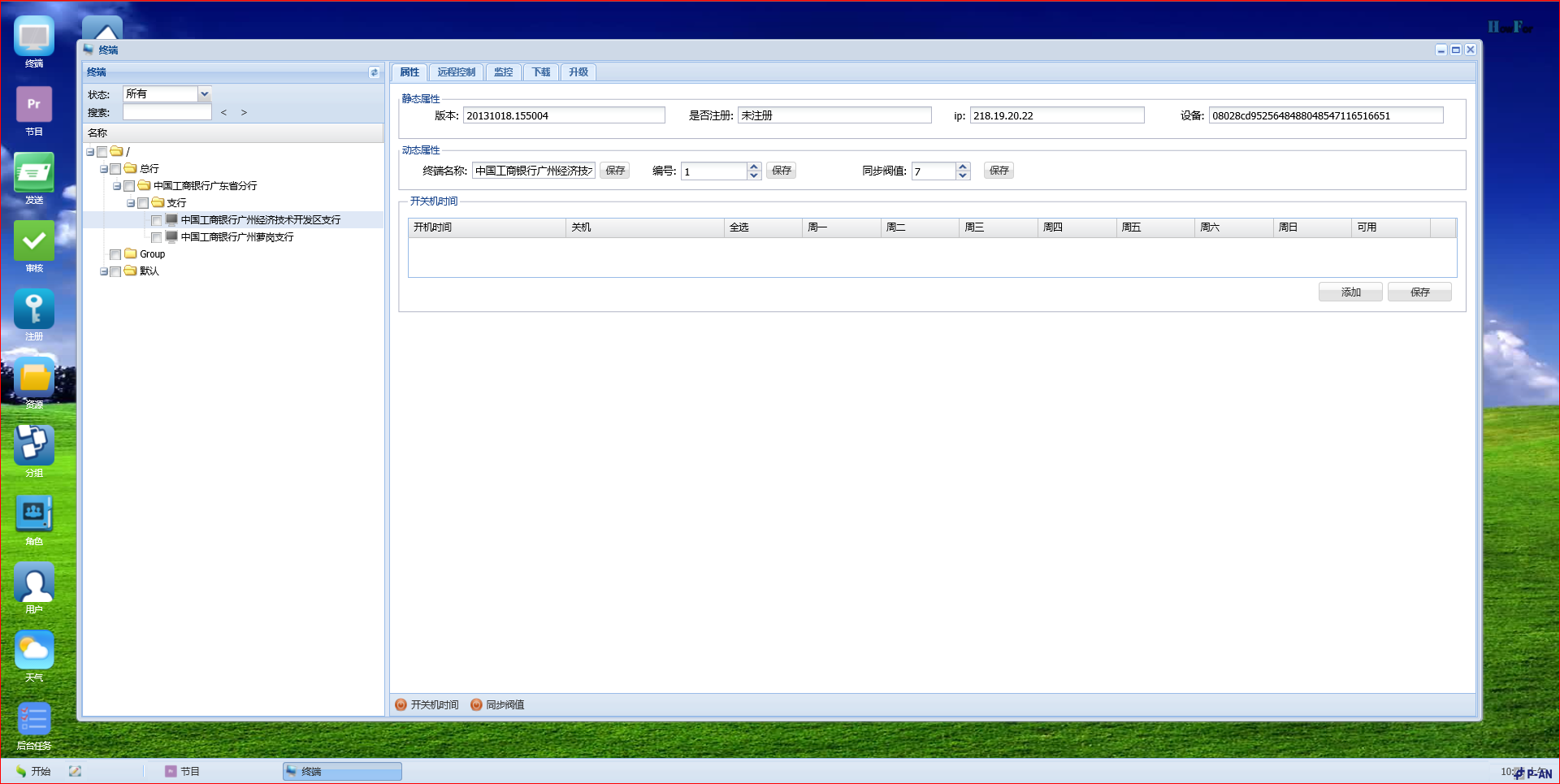1560x784 pixels.
Task: Open the 资源 (Resources) folder icon
Action: click(x=34, y=379)
